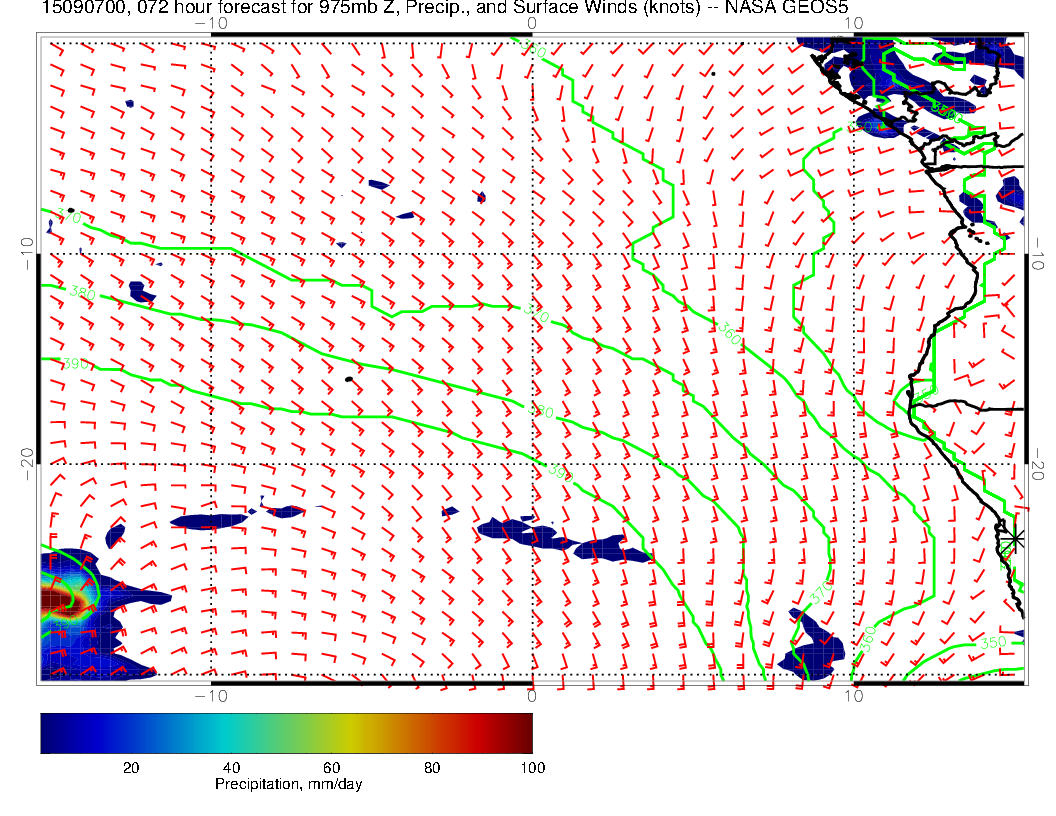Click the green "380" contour label near the left edge
The image size is (1056, 816).
pos(82,294)
